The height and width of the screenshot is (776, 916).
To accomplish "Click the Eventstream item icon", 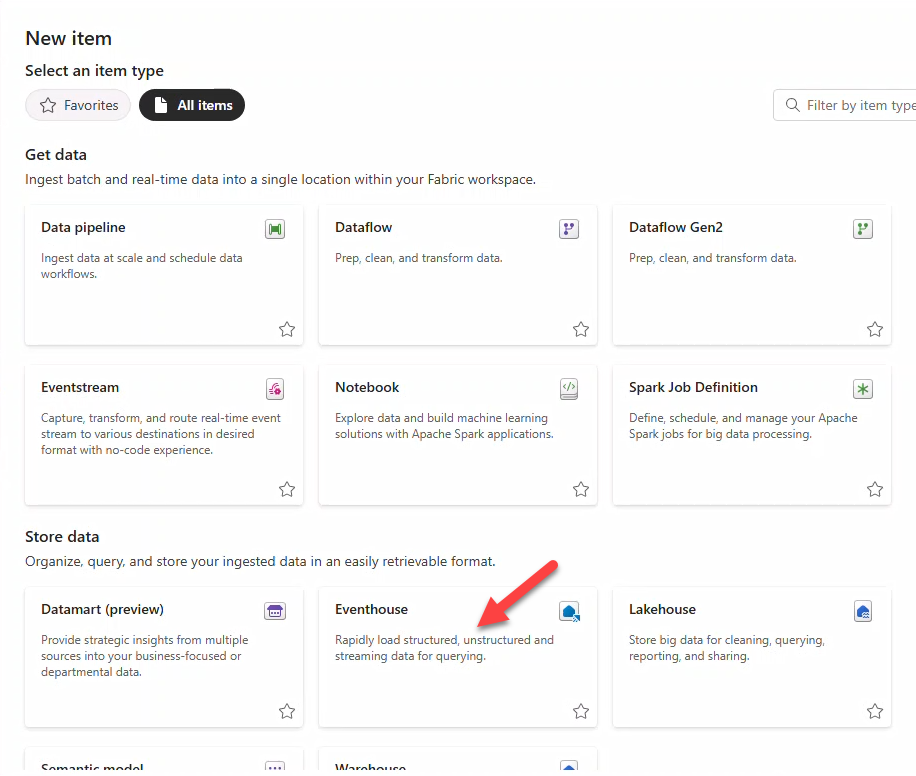I will tap(275, 389).
